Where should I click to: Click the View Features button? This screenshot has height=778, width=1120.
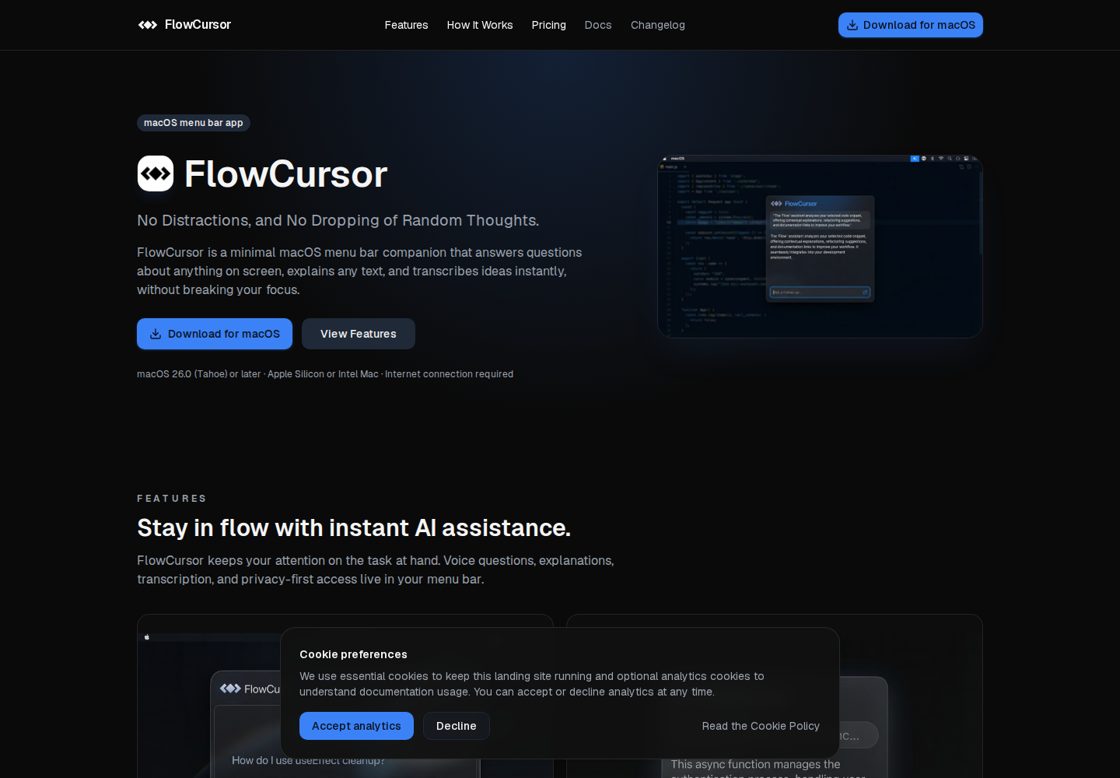click(x=358, y=334)
